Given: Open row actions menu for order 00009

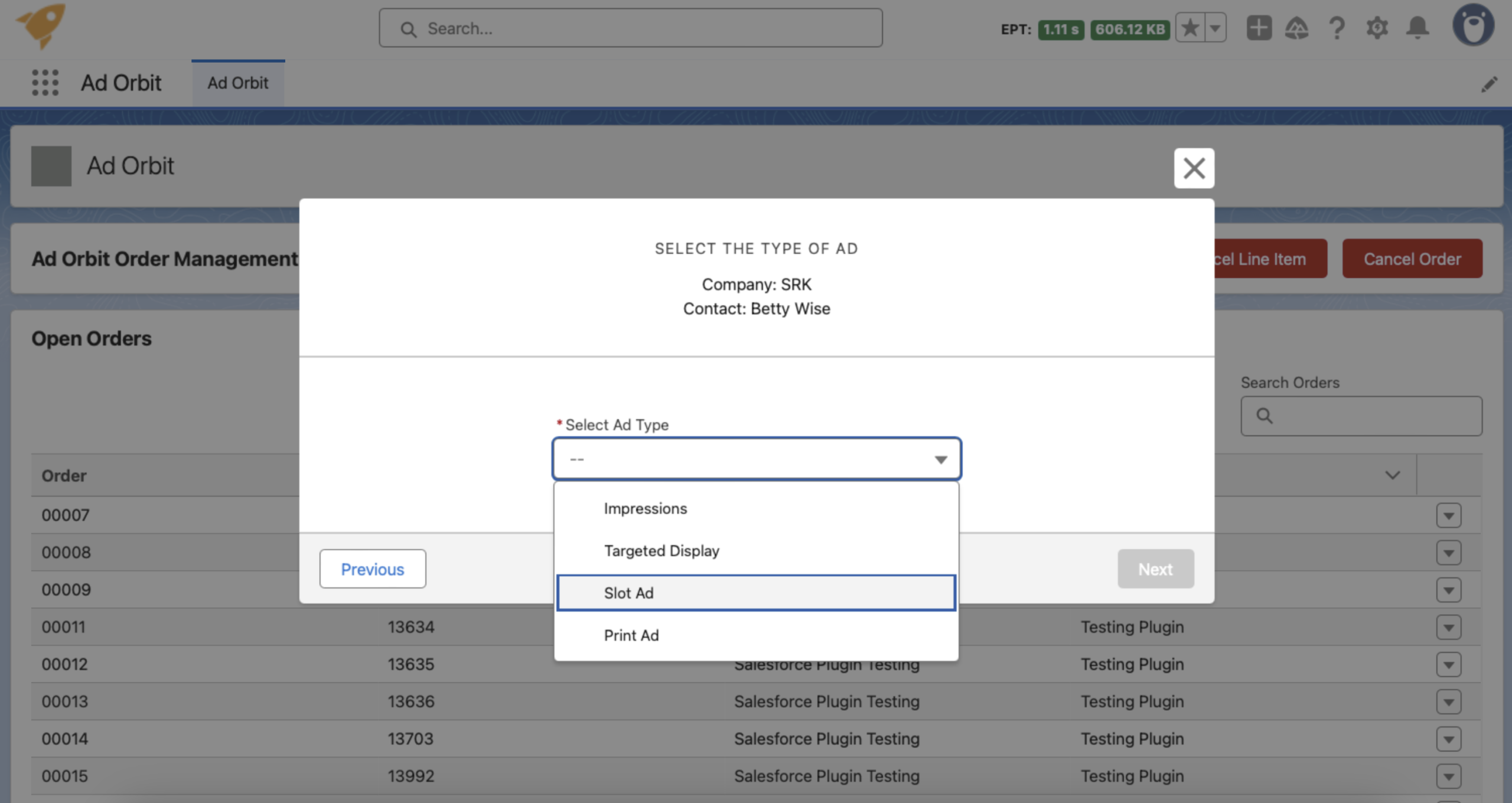Looking at the screenshot, I should [x=1449, y=590].
